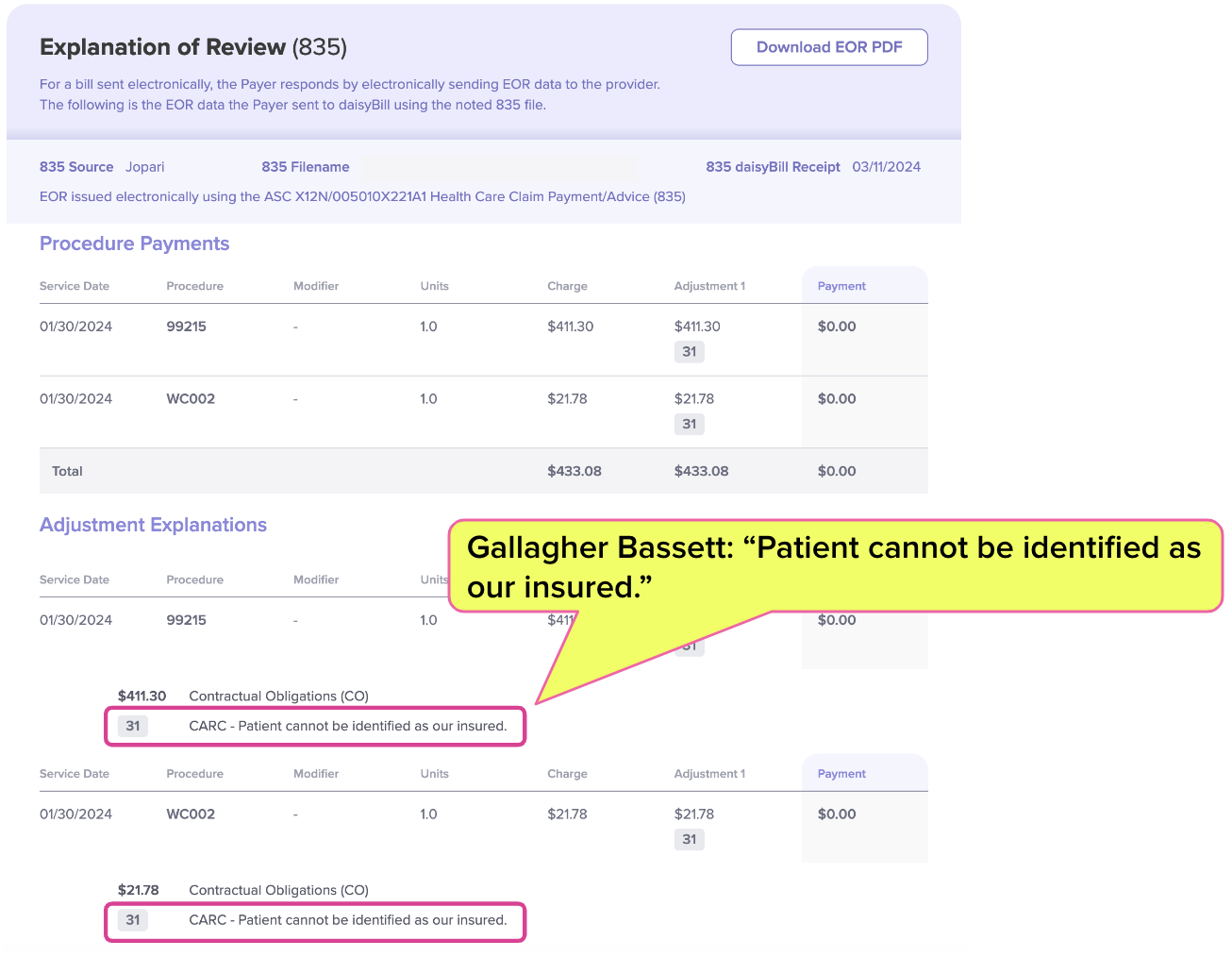Click "Service Date" header in Procedure Payments table

click(x=75, y=286)
